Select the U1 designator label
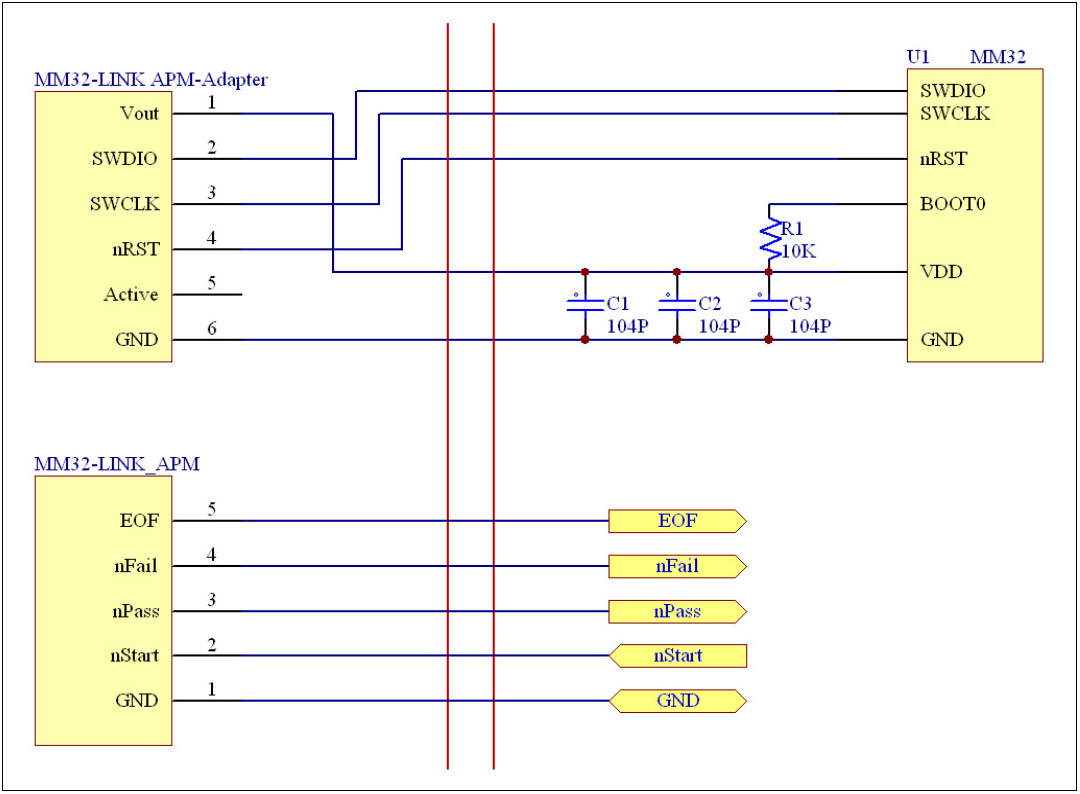 (x=918, y=56)
